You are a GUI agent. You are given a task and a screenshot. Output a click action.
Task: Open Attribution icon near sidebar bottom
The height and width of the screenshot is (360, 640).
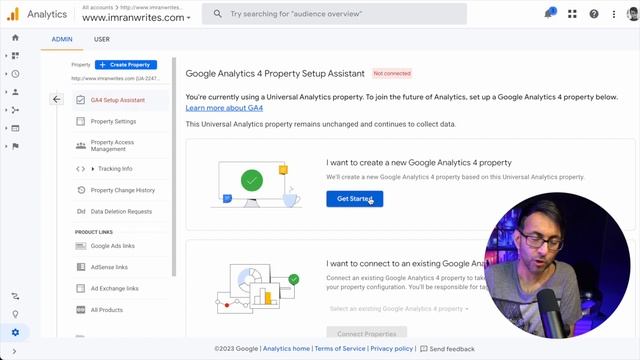[15, 296]
